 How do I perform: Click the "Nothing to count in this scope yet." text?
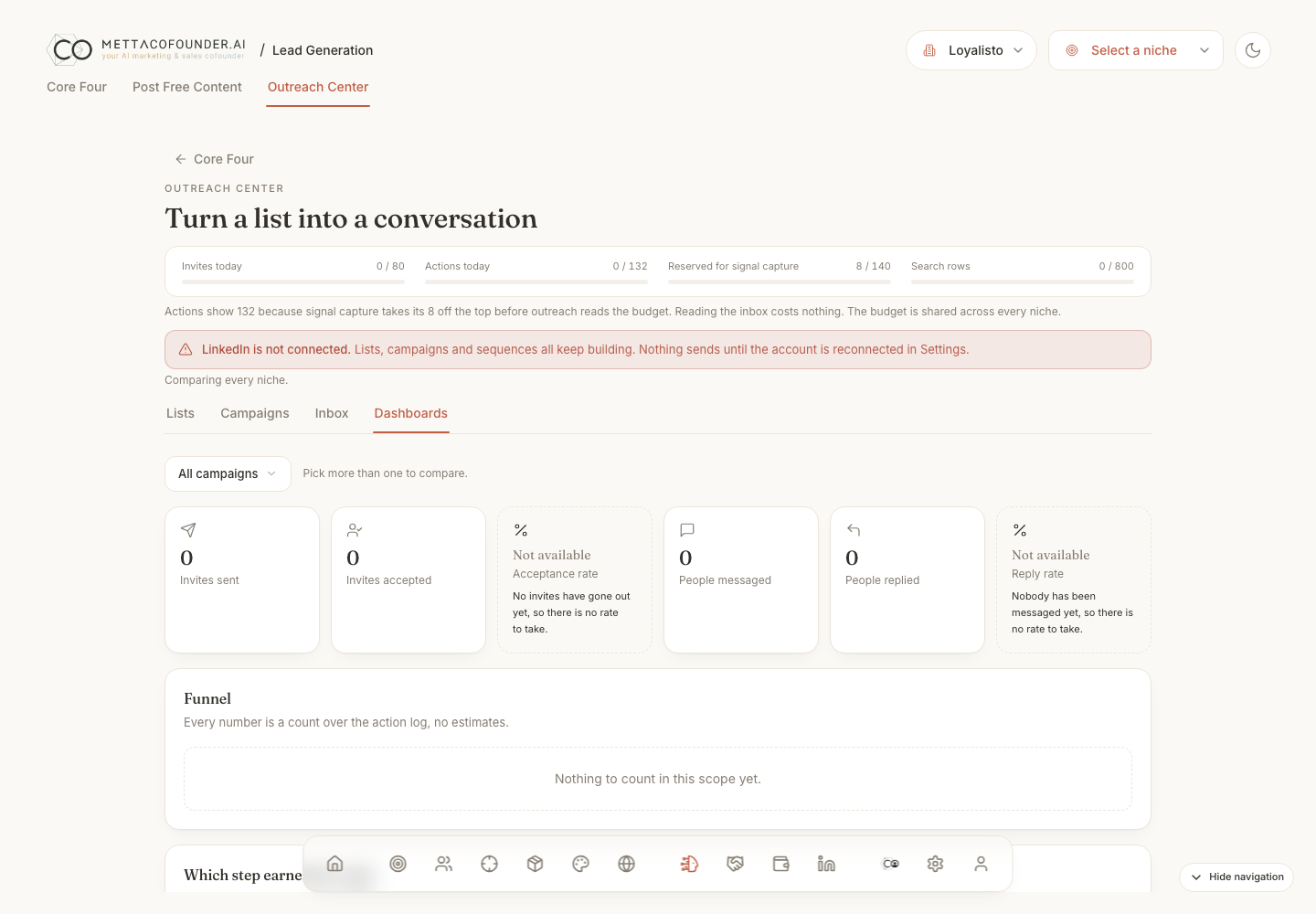pyautogui.click(x=658, y=779)
